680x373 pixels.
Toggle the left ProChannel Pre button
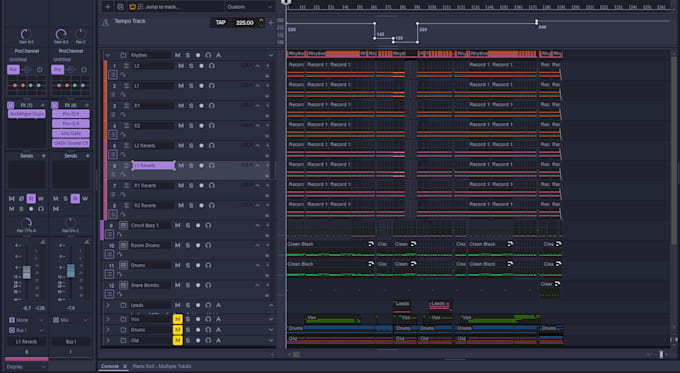coord(13,70)
